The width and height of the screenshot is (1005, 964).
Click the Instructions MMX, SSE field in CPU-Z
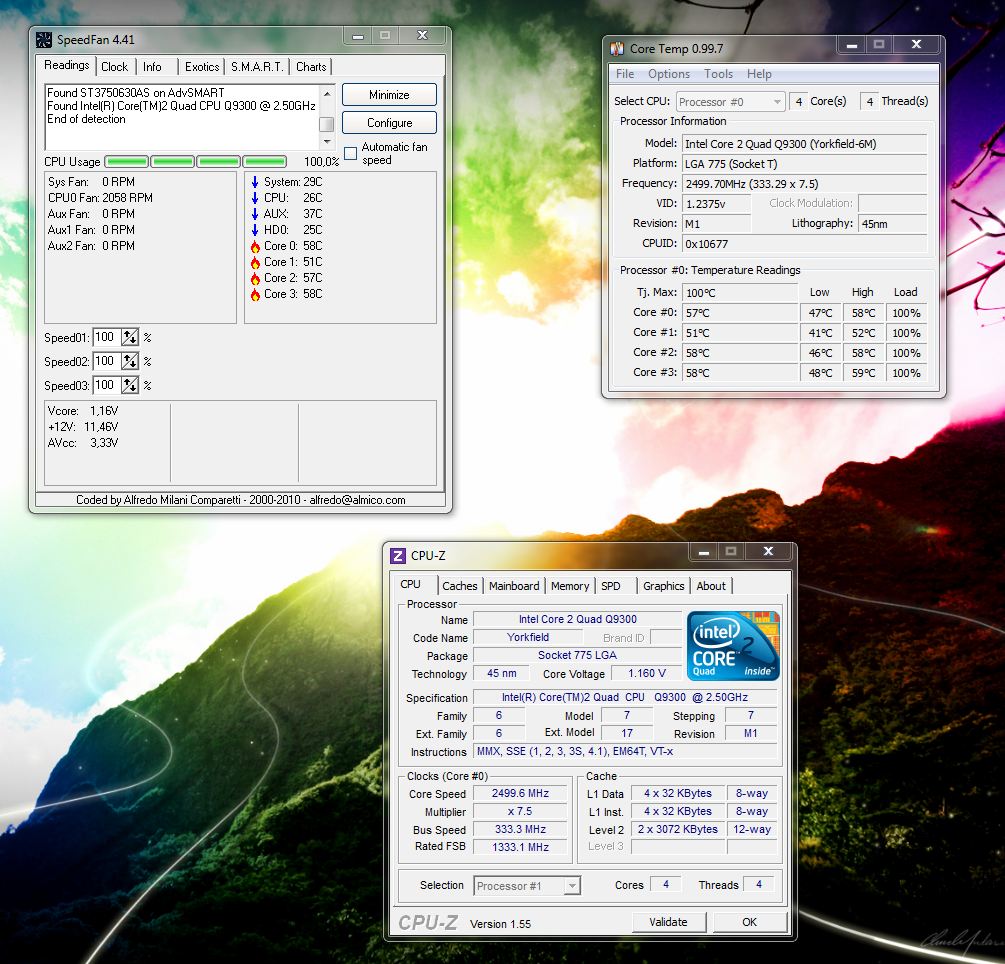click(625, 751)
